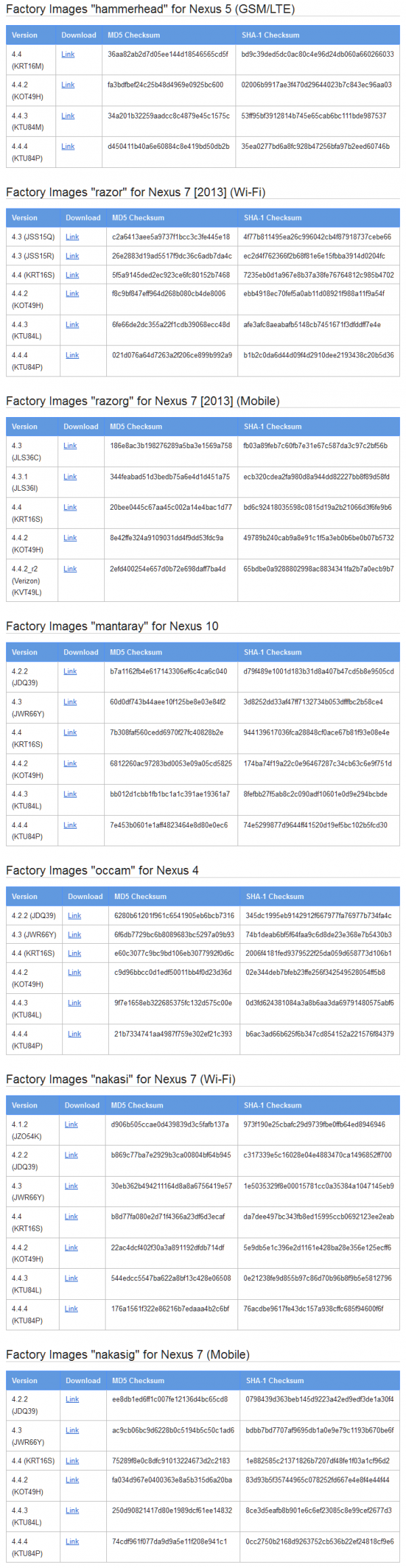This screenshot has height=1568, width=406.
Task: Click heading 'Factory Images "razor" for Nexus 7 [2013] (Wi-Fi)'
Action: (x=135, y=192)
